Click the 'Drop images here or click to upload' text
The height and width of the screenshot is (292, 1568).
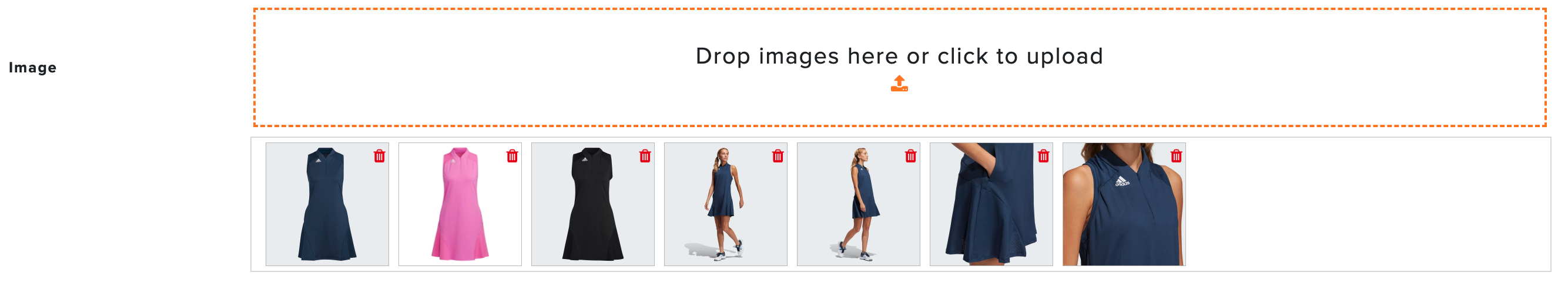[899, 56]
